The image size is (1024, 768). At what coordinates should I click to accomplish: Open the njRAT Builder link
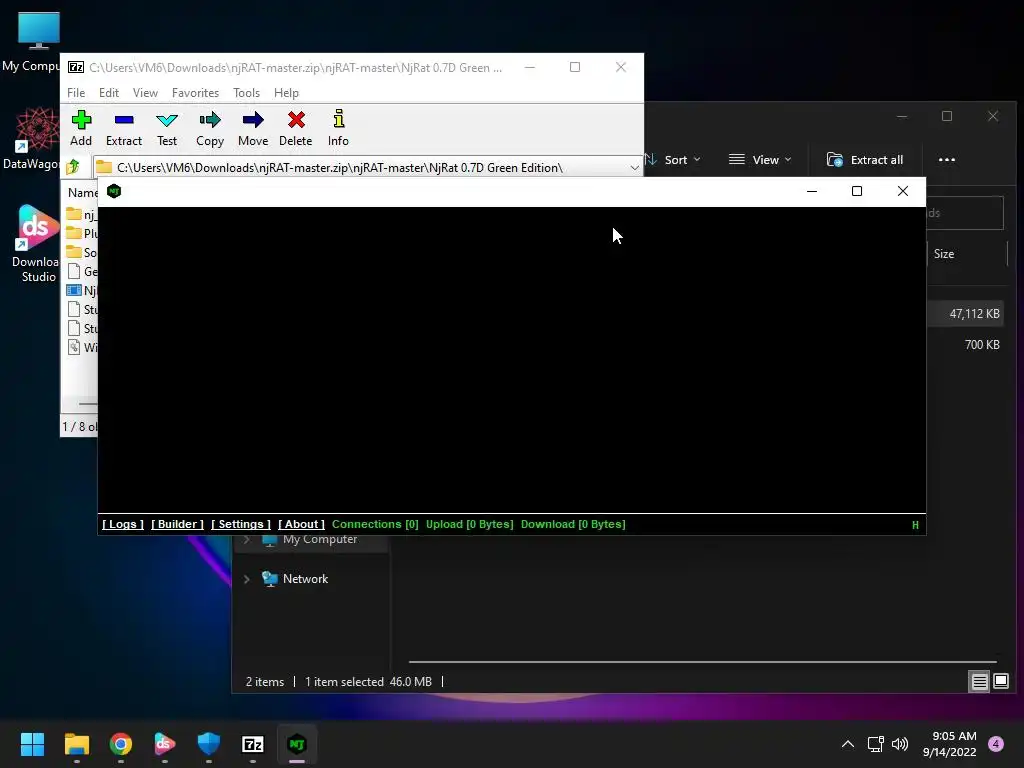coord(178,524)
